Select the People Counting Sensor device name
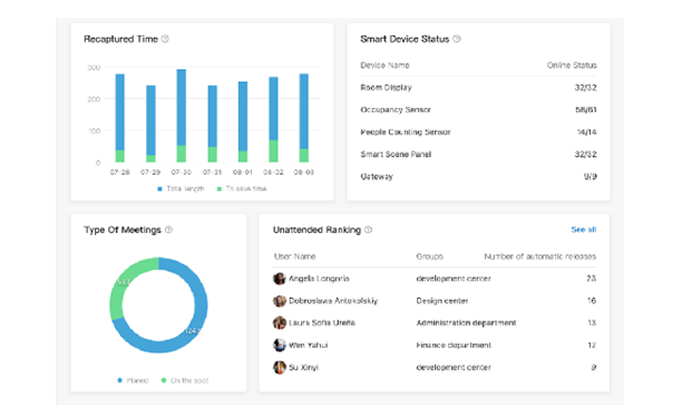Viewport: 700px width, 420px height. click(x=405, y=132)
